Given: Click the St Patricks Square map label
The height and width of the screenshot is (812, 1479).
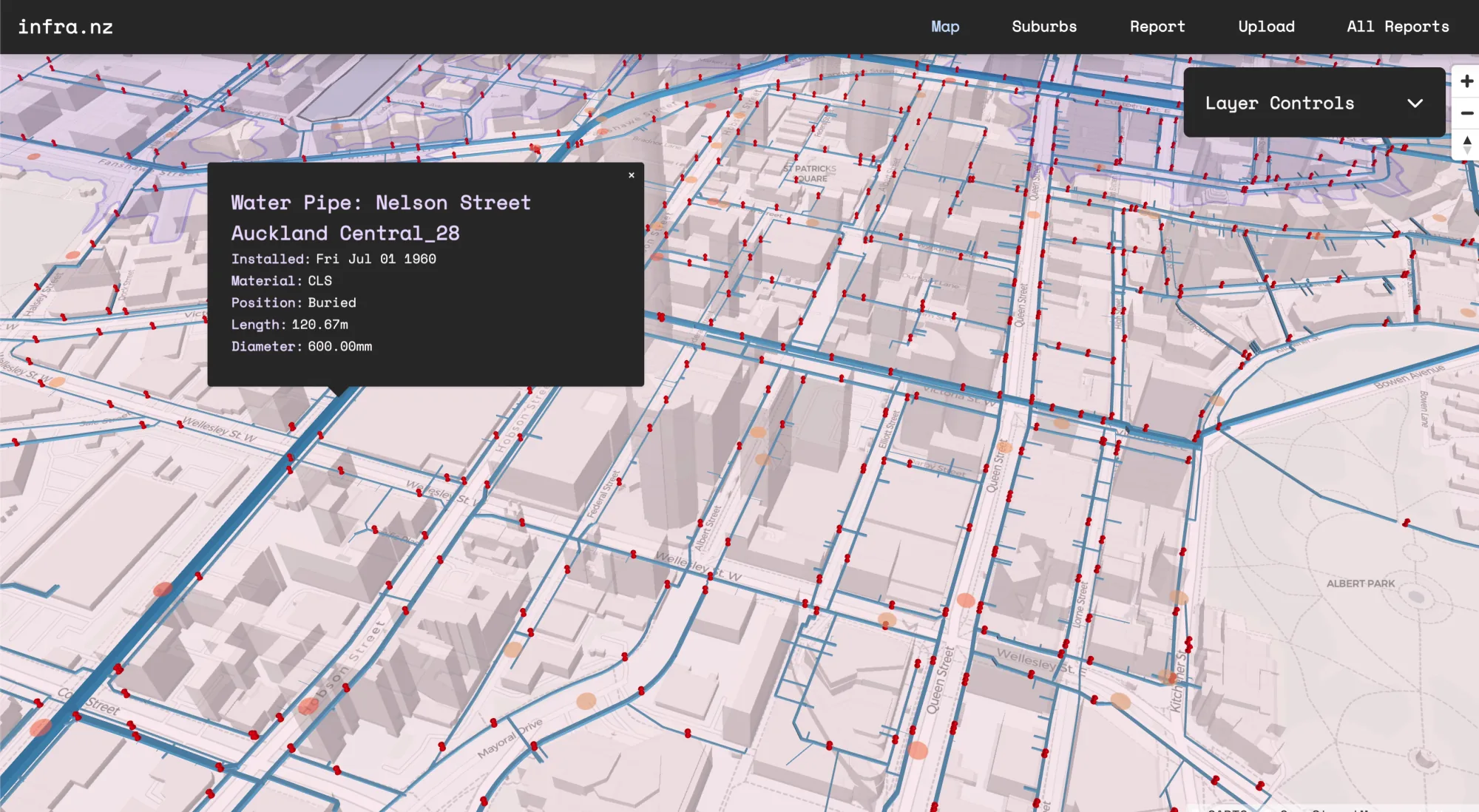Looking at the screenshot, I should tap(810, 174).
